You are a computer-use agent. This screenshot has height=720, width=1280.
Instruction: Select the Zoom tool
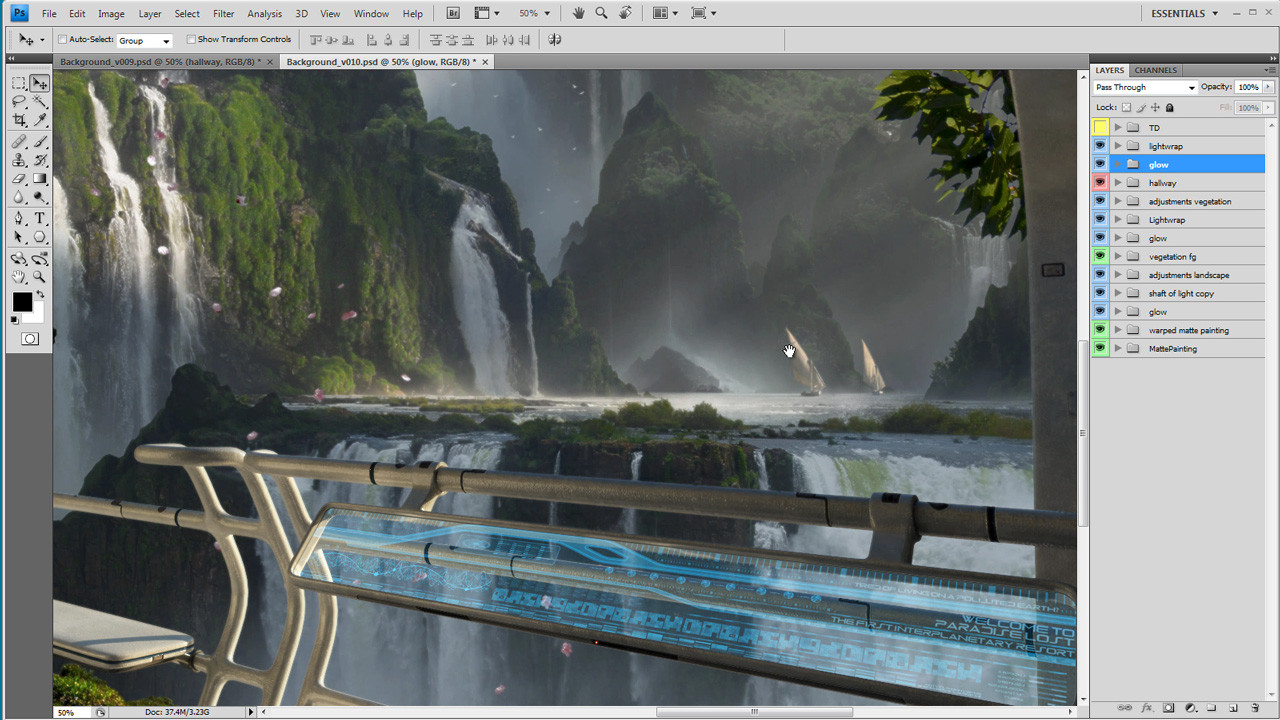pyautogui.click(x=40, y=277)
